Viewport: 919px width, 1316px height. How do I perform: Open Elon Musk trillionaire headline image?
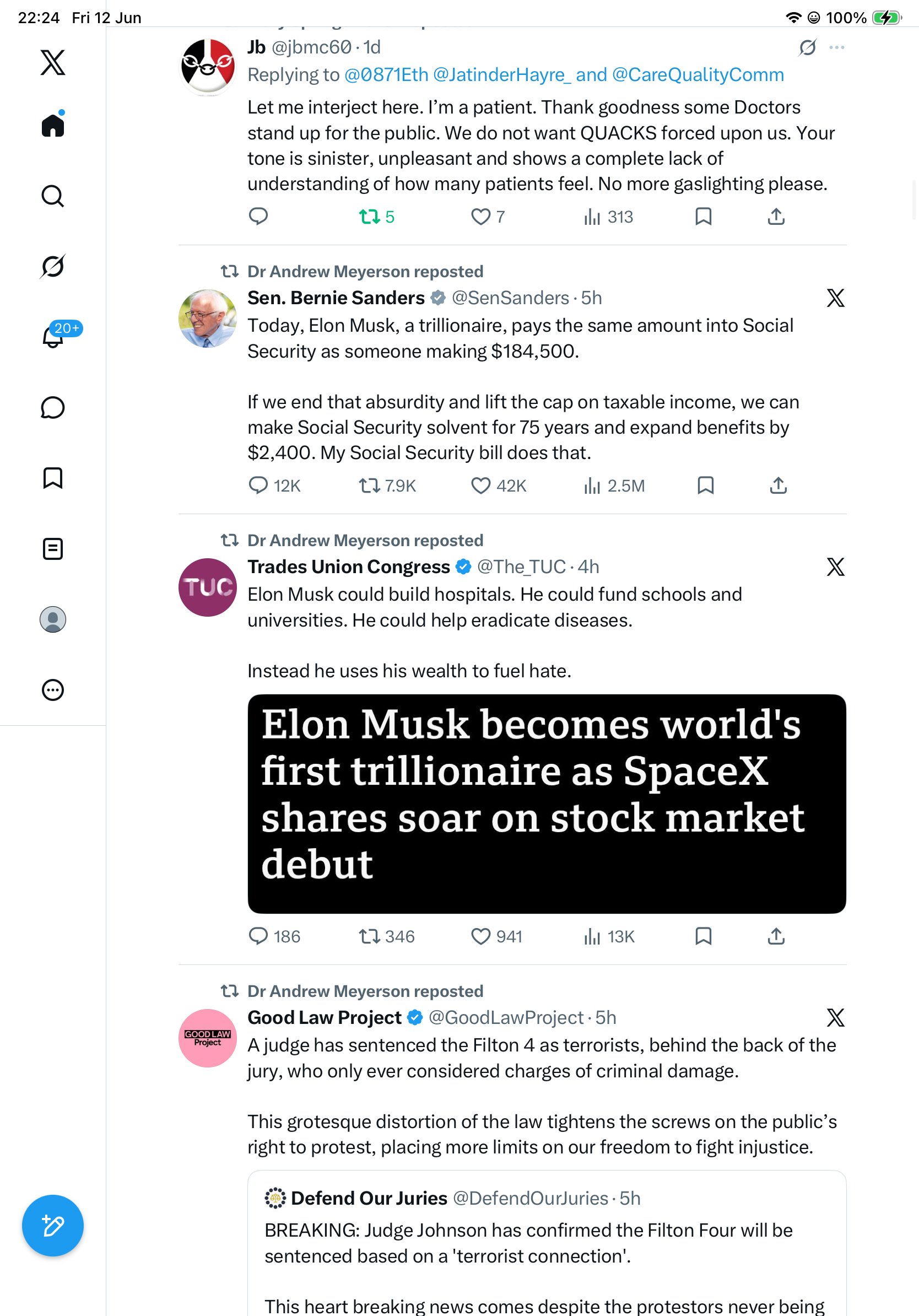pyautogui.click(x=547, y=803)
